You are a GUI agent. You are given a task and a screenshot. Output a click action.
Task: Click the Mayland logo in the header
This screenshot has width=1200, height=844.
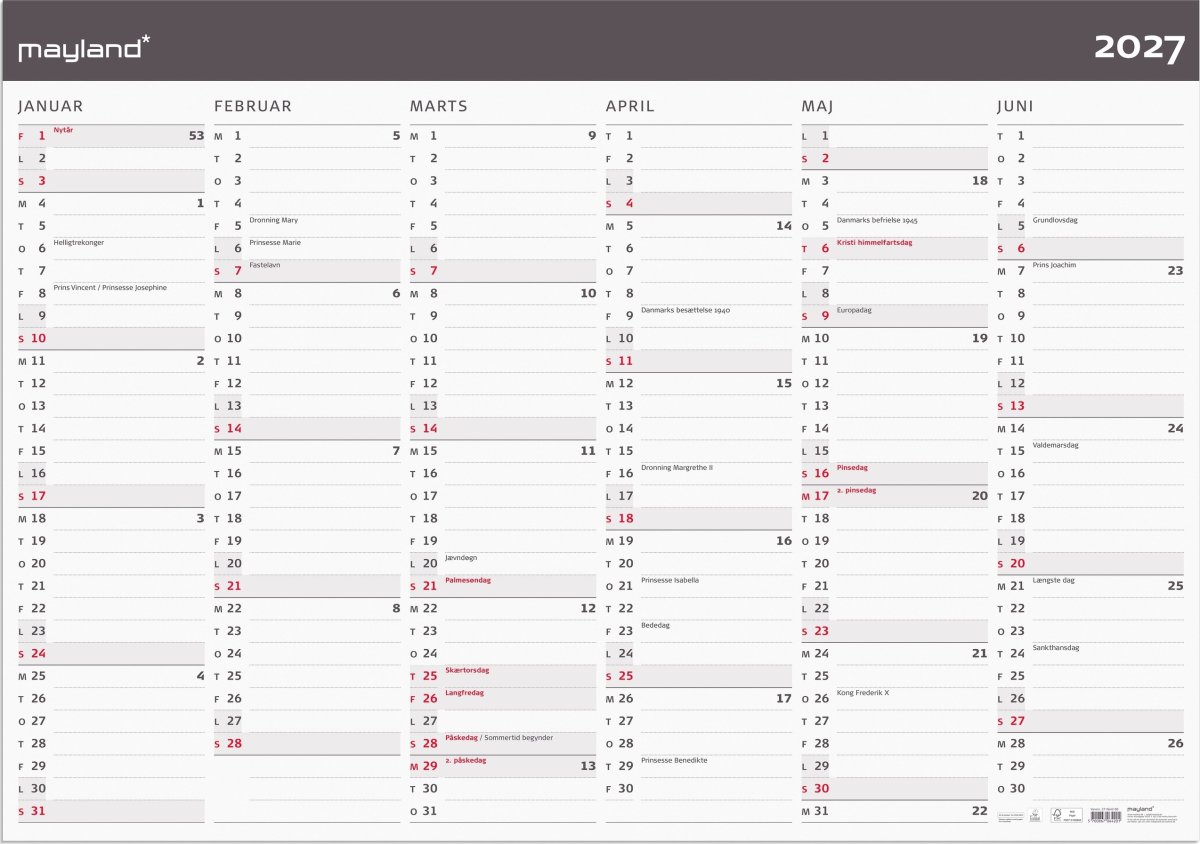[85, 47]
